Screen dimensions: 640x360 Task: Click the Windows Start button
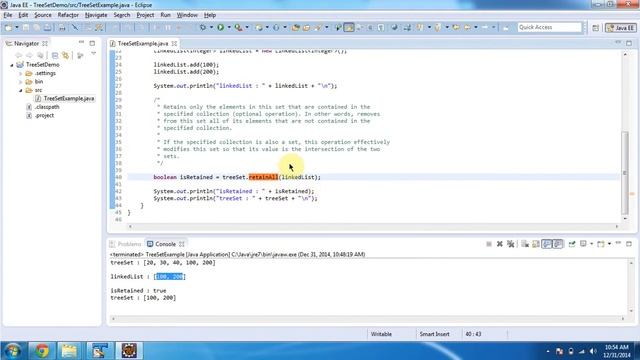12,351
